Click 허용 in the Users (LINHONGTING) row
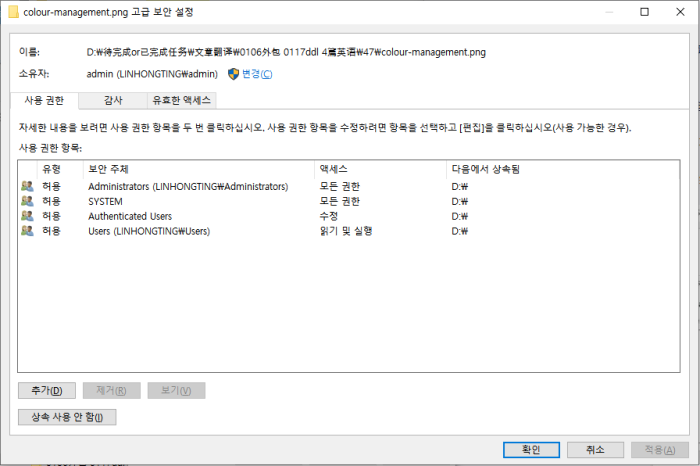 pyautogui.click(x=51, y=231)
